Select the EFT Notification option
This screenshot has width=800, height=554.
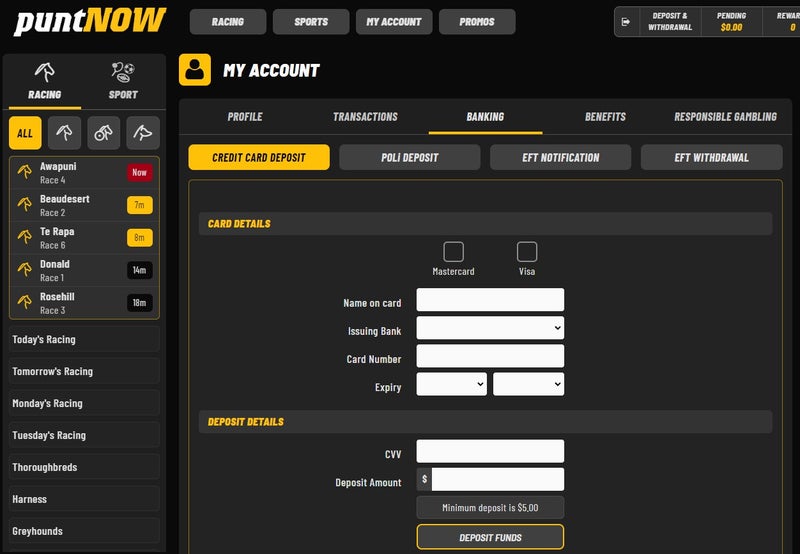pyautogui.click(x=561, y=157)
